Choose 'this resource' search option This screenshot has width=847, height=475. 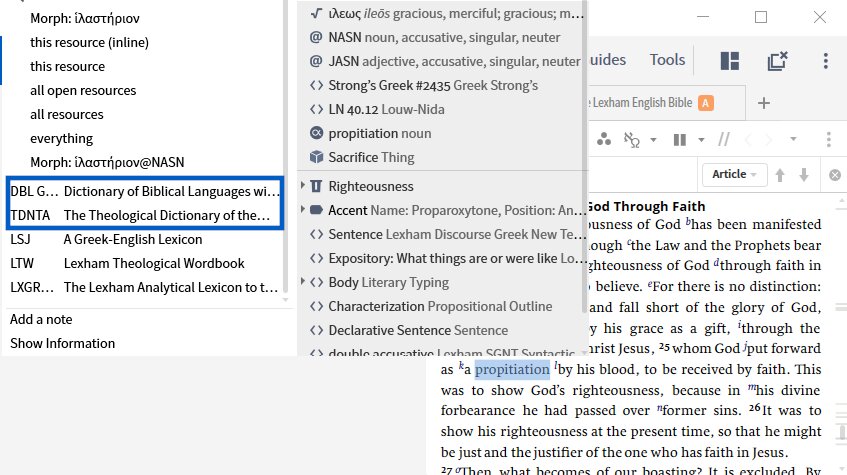point(68,66)
